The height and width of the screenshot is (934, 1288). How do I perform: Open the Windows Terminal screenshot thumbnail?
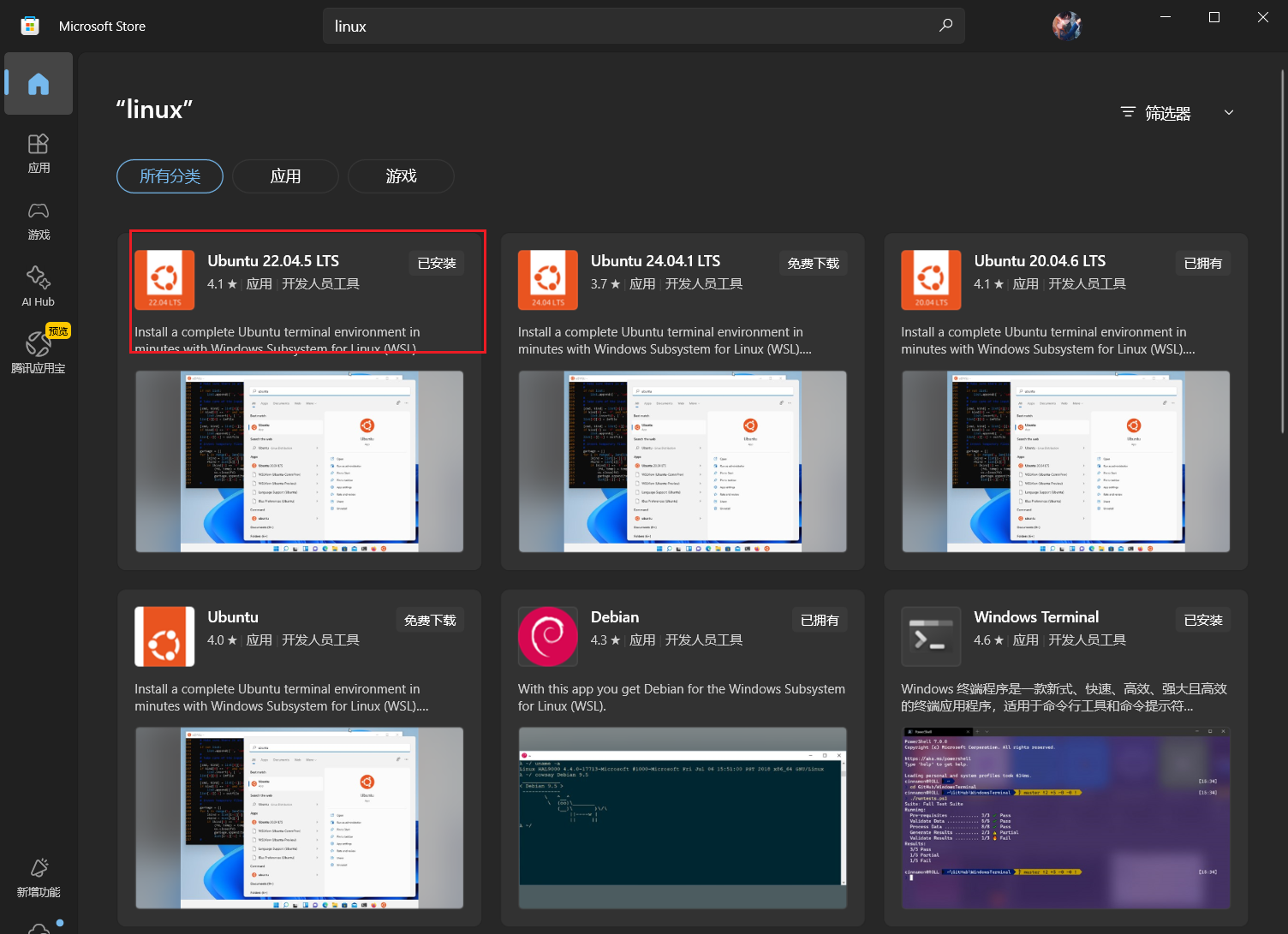coord(1065,818)
